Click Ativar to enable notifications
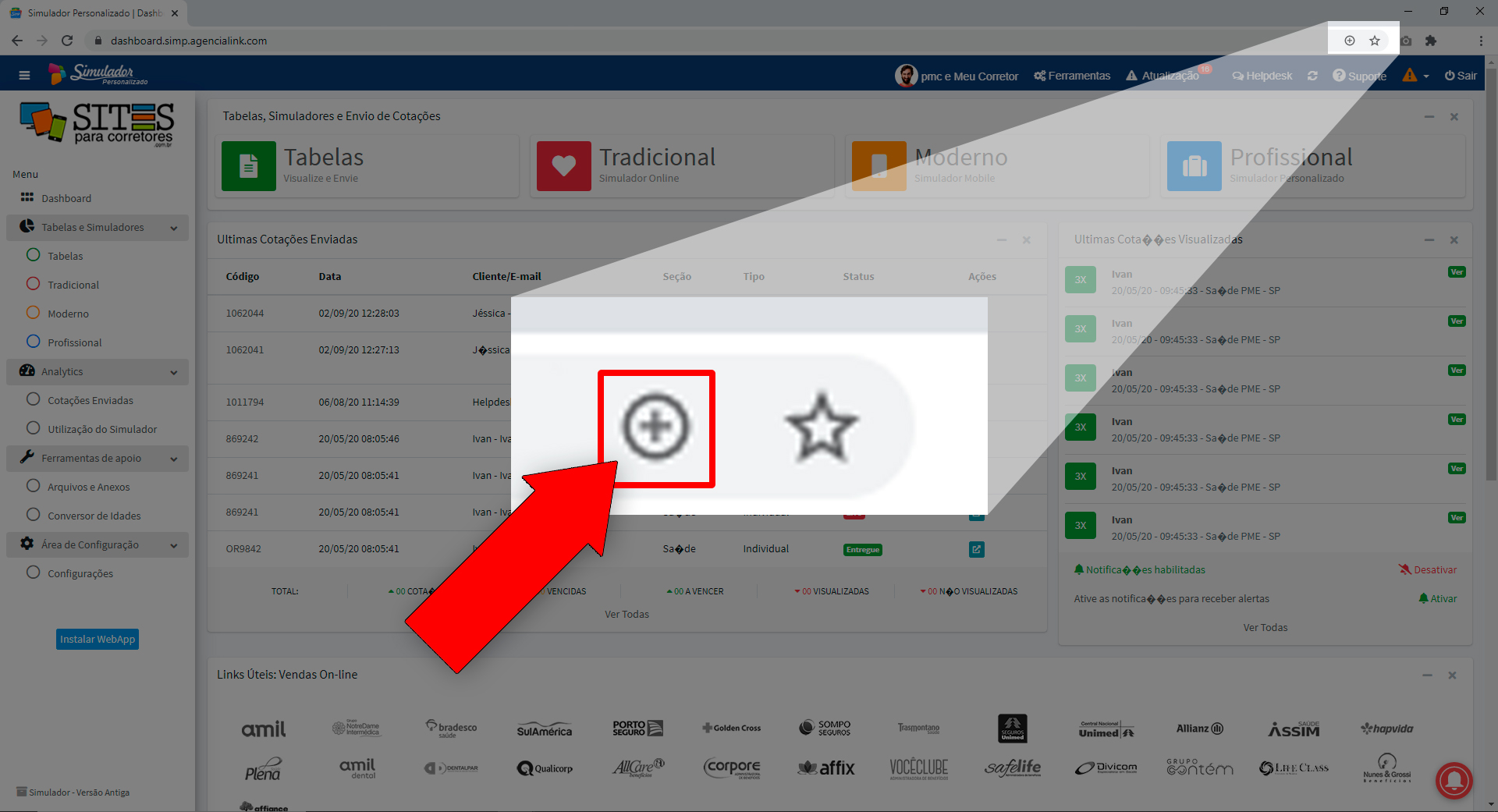The width and height of the screenshot is (1498, 812). coord(1436,598)
